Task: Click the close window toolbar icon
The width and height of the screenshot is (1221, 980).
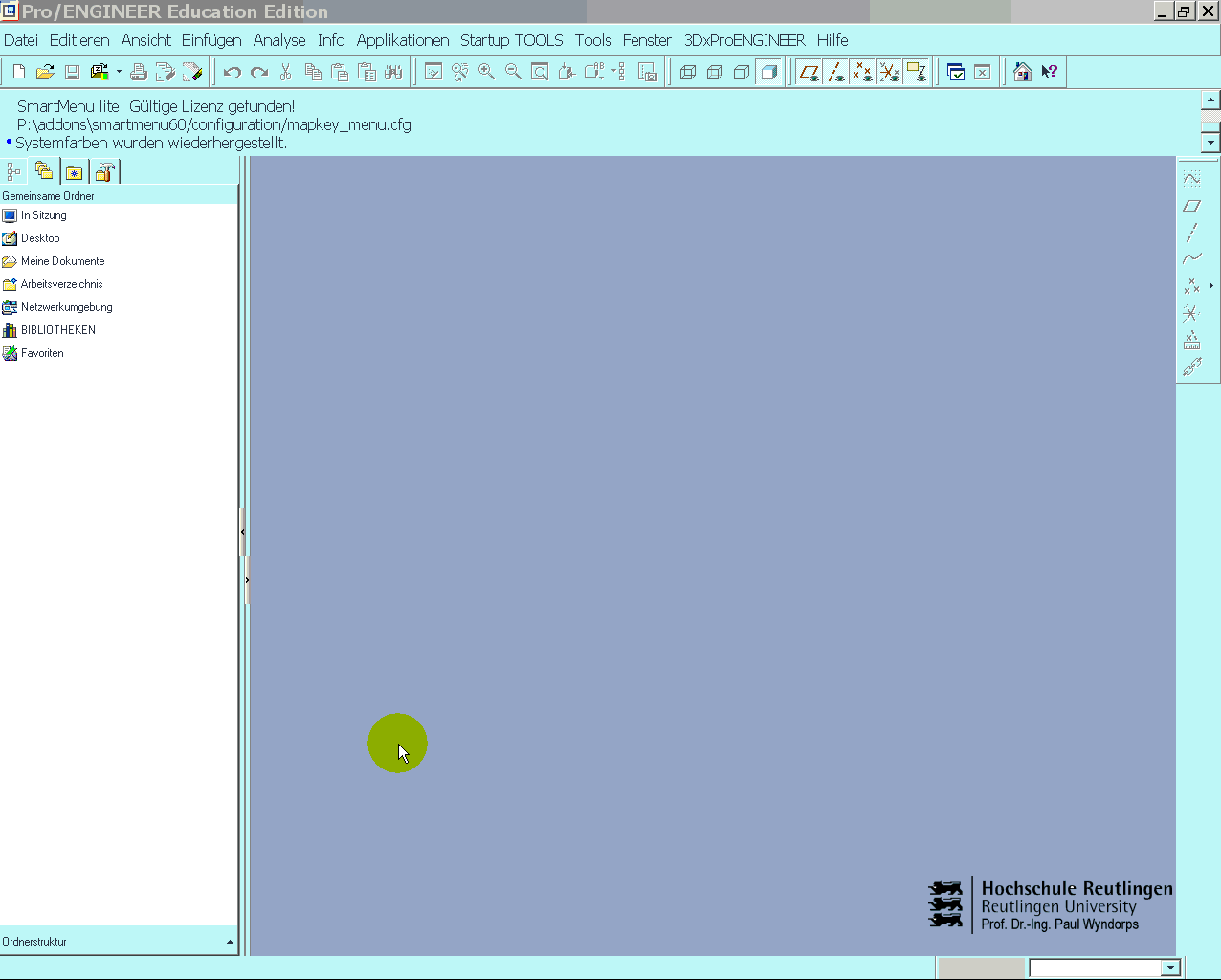Action: [982, 72]
